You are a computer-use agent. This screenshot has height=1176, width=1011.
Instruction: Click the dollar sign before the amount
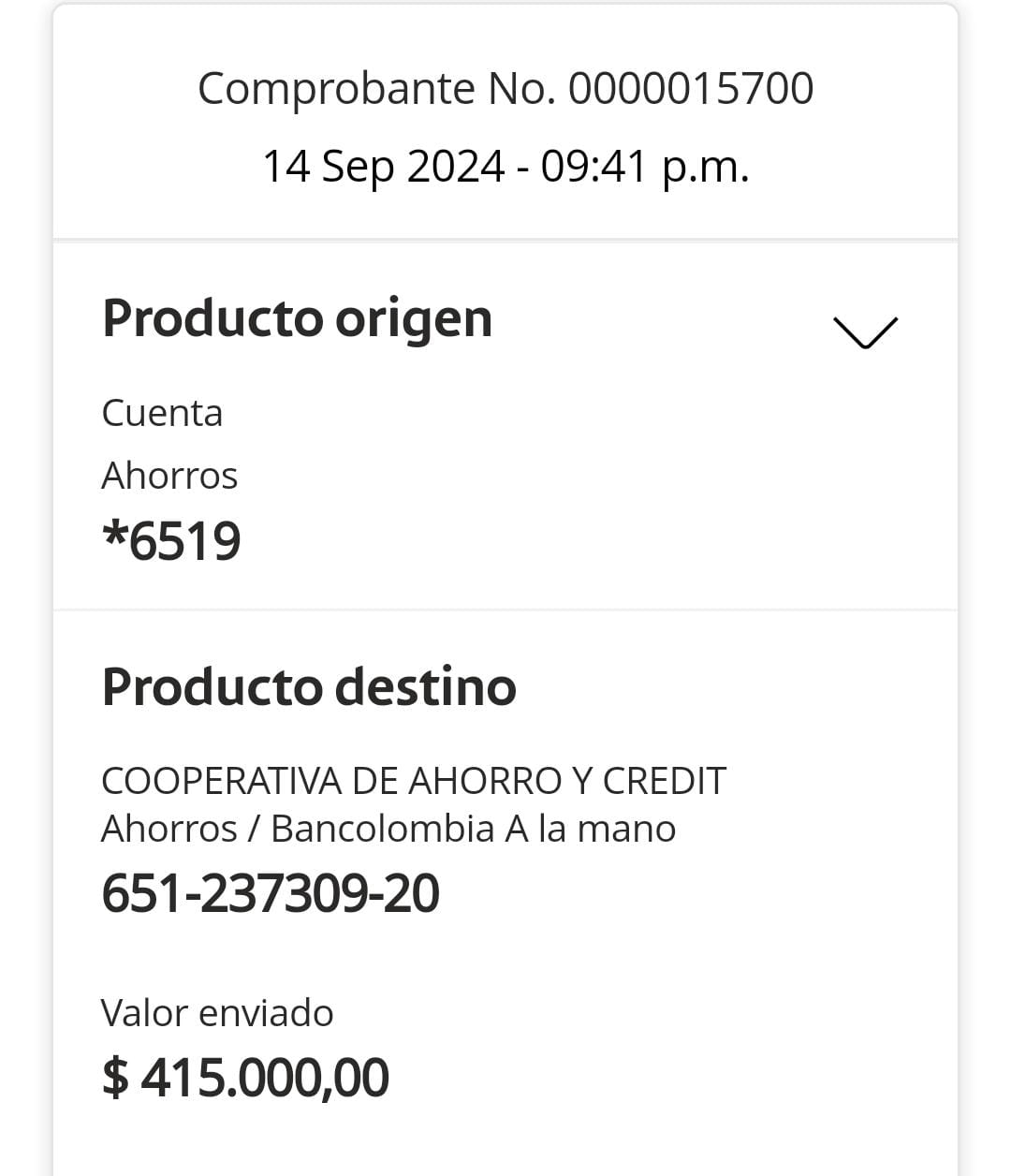coord(115,1077)
